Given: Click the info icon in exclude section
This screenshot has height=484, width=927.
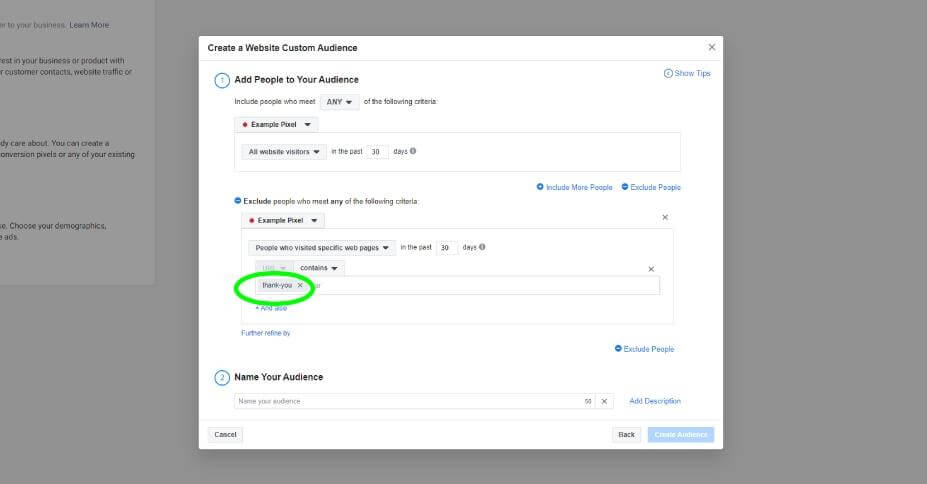Looking at the screenshot, I should coord(483,247).
